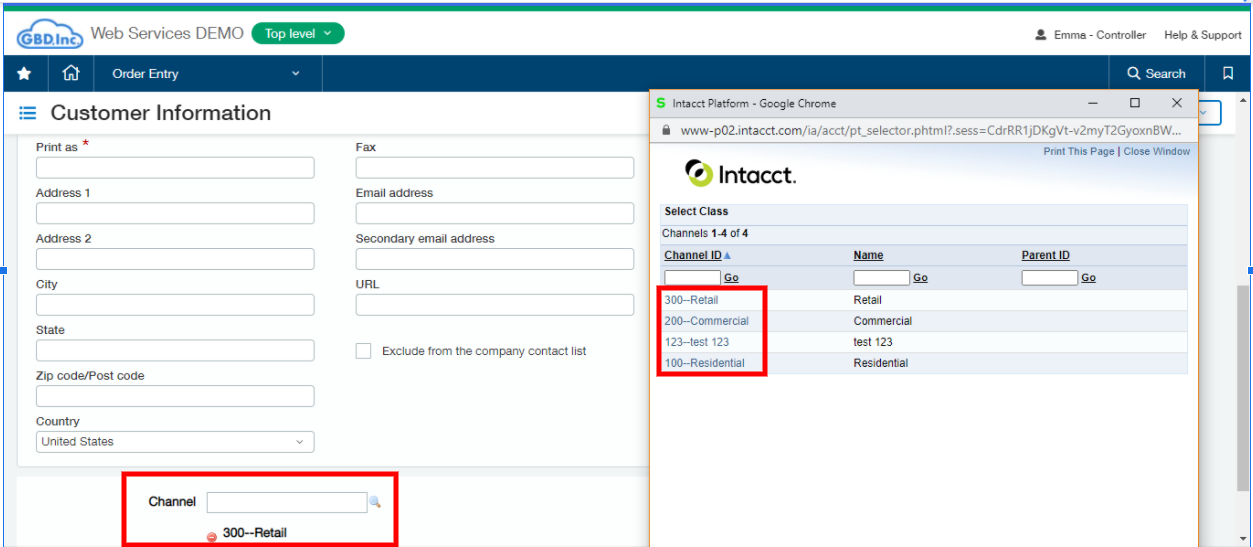
Task: Click the Channel ID filter box
Action: pos(692,277)
